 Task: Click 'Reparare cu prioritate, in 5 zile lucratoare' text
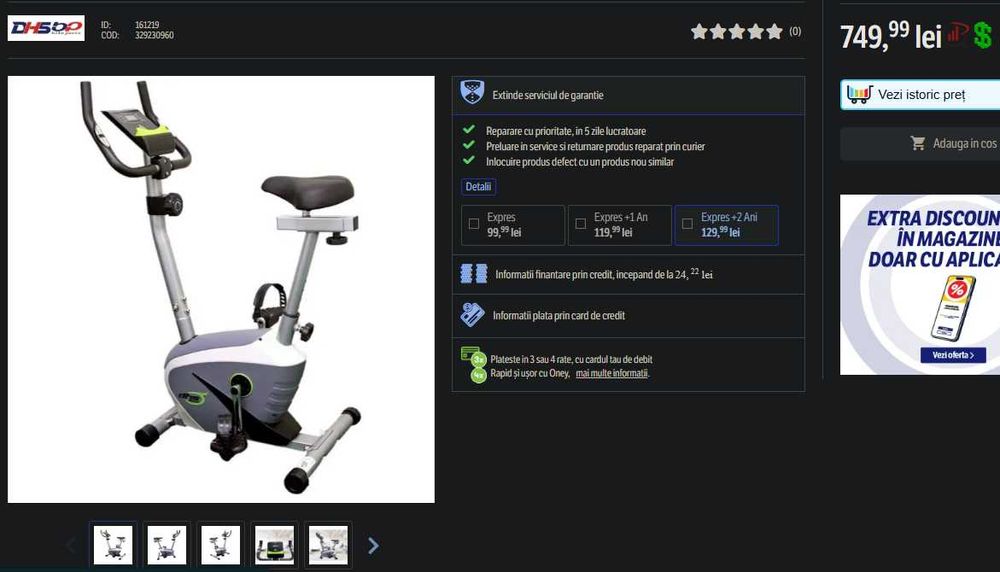(x=566, y=131)
